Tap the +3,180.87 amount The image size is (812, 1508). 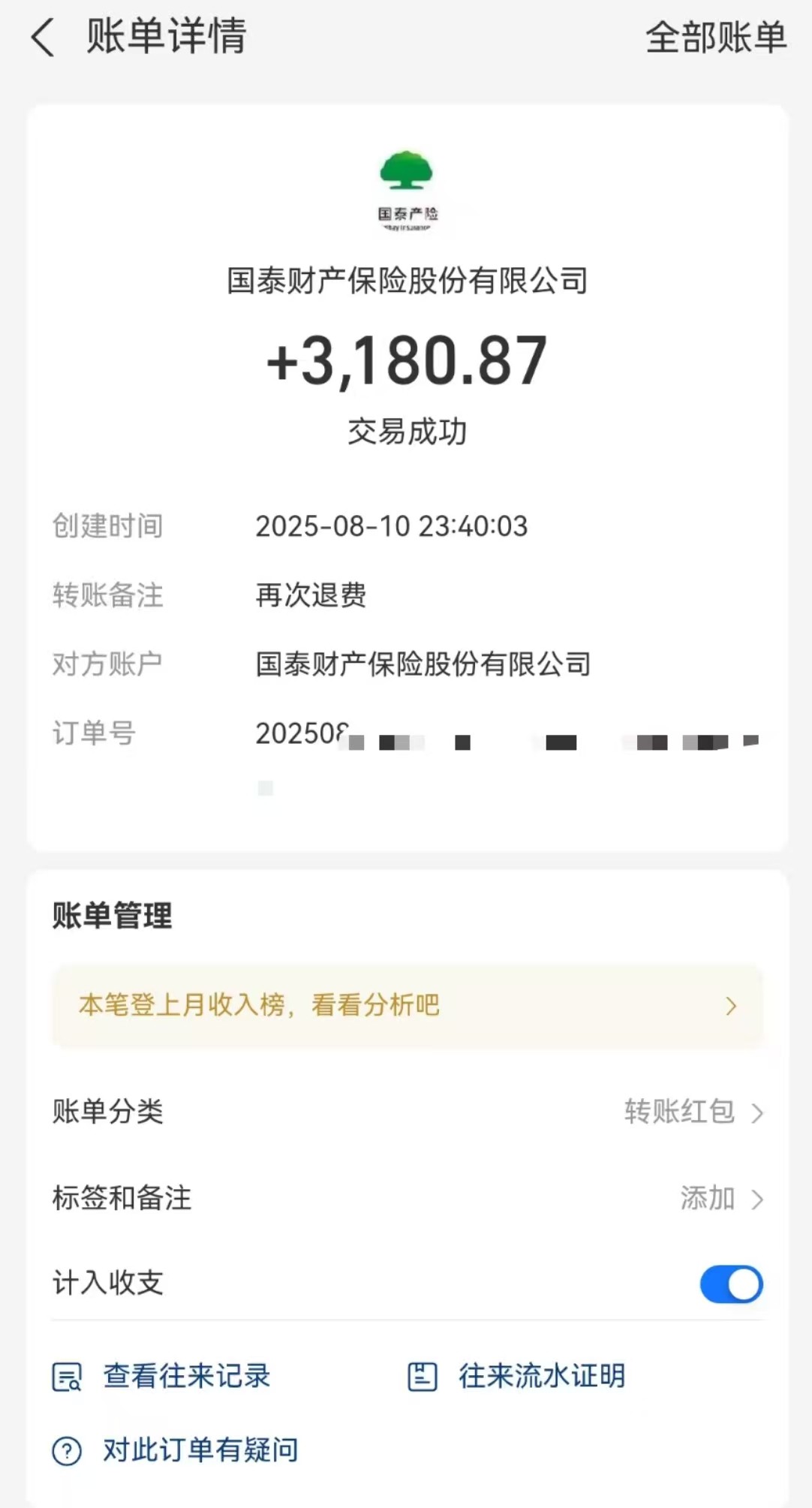[407, 362]
